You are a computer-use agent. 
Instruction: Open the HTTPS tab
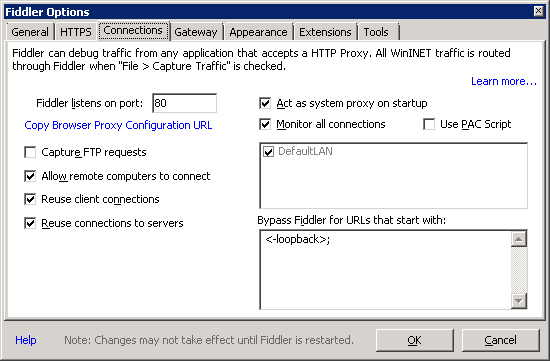75,32
